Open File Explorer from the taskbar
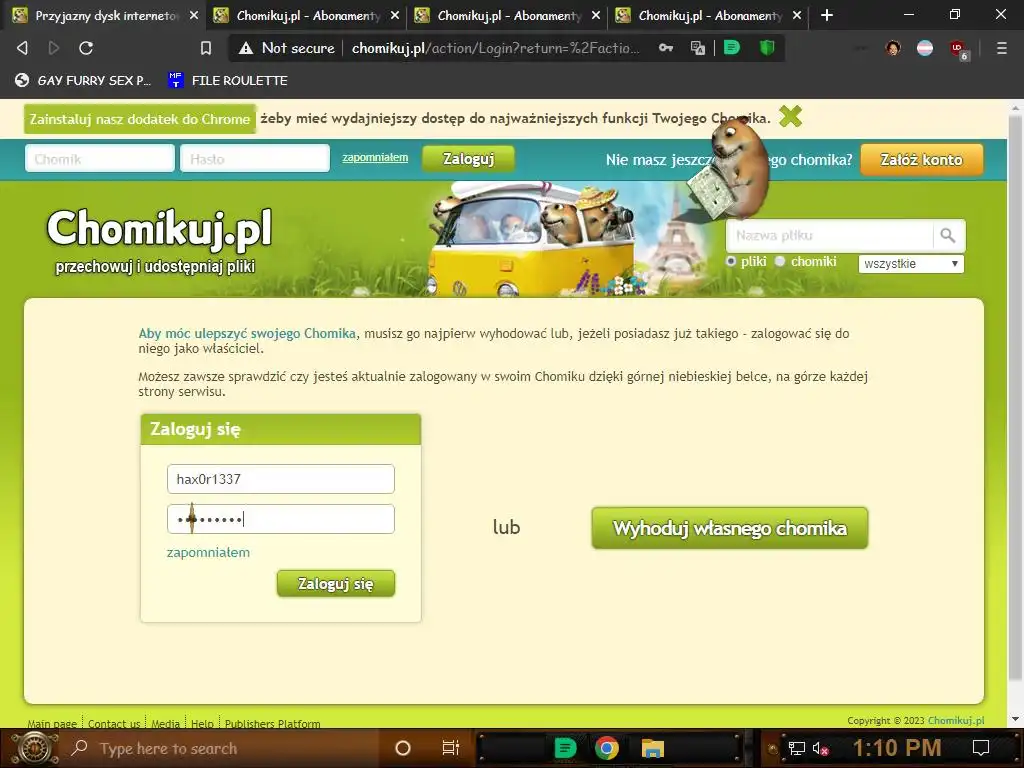The width and height of the screenshot is (1024, 768). pos(652,748)
